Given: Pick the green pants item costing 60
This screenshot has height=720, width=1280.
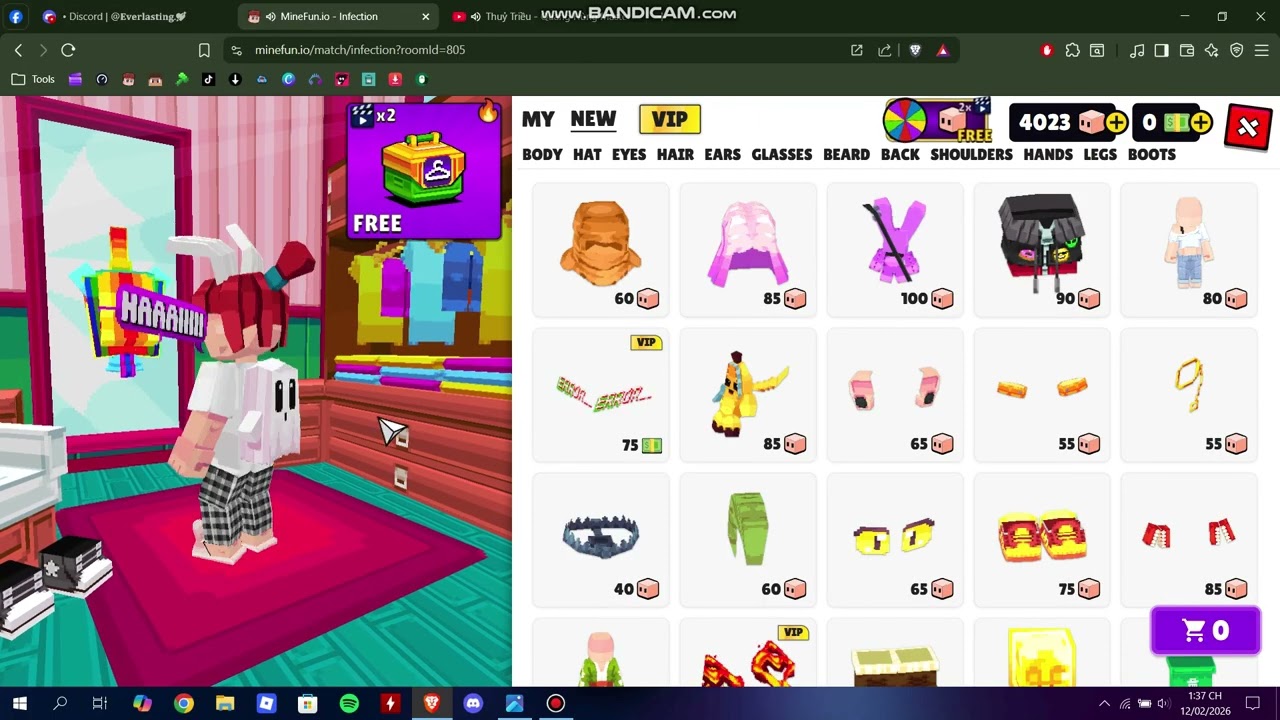Looking at the screenshot, I should click(x=748, y=540).
